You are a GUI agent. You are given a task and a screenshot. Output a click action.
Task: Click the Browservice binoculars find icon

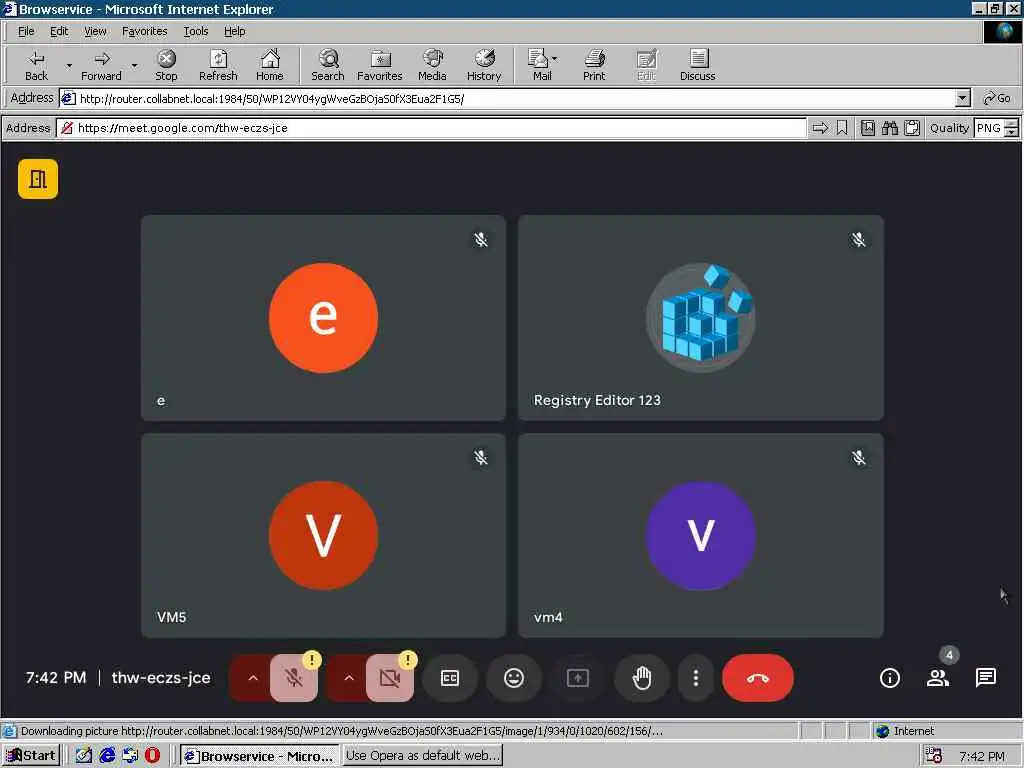coord(889,128)
